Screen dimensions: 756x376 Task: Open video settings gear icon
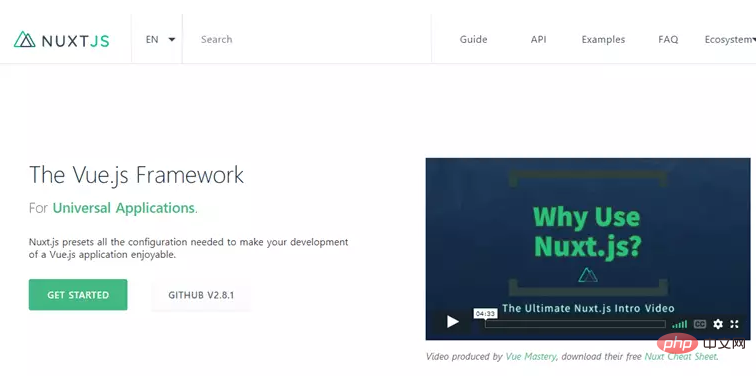[x=718, y=324]
